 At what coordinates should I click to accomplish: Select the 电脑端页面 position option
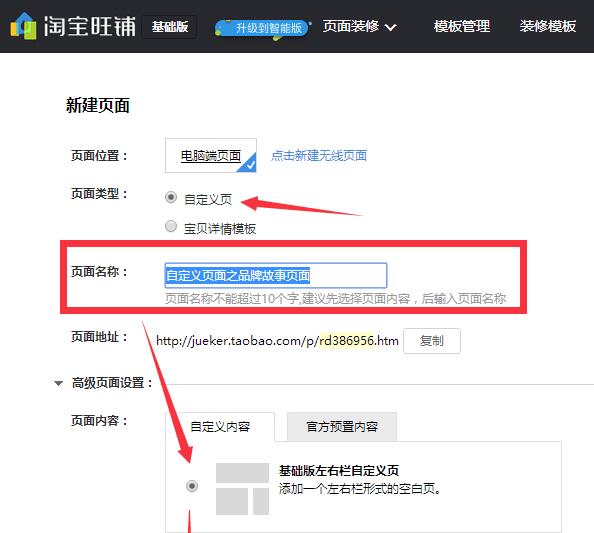[x=211, y=155]
